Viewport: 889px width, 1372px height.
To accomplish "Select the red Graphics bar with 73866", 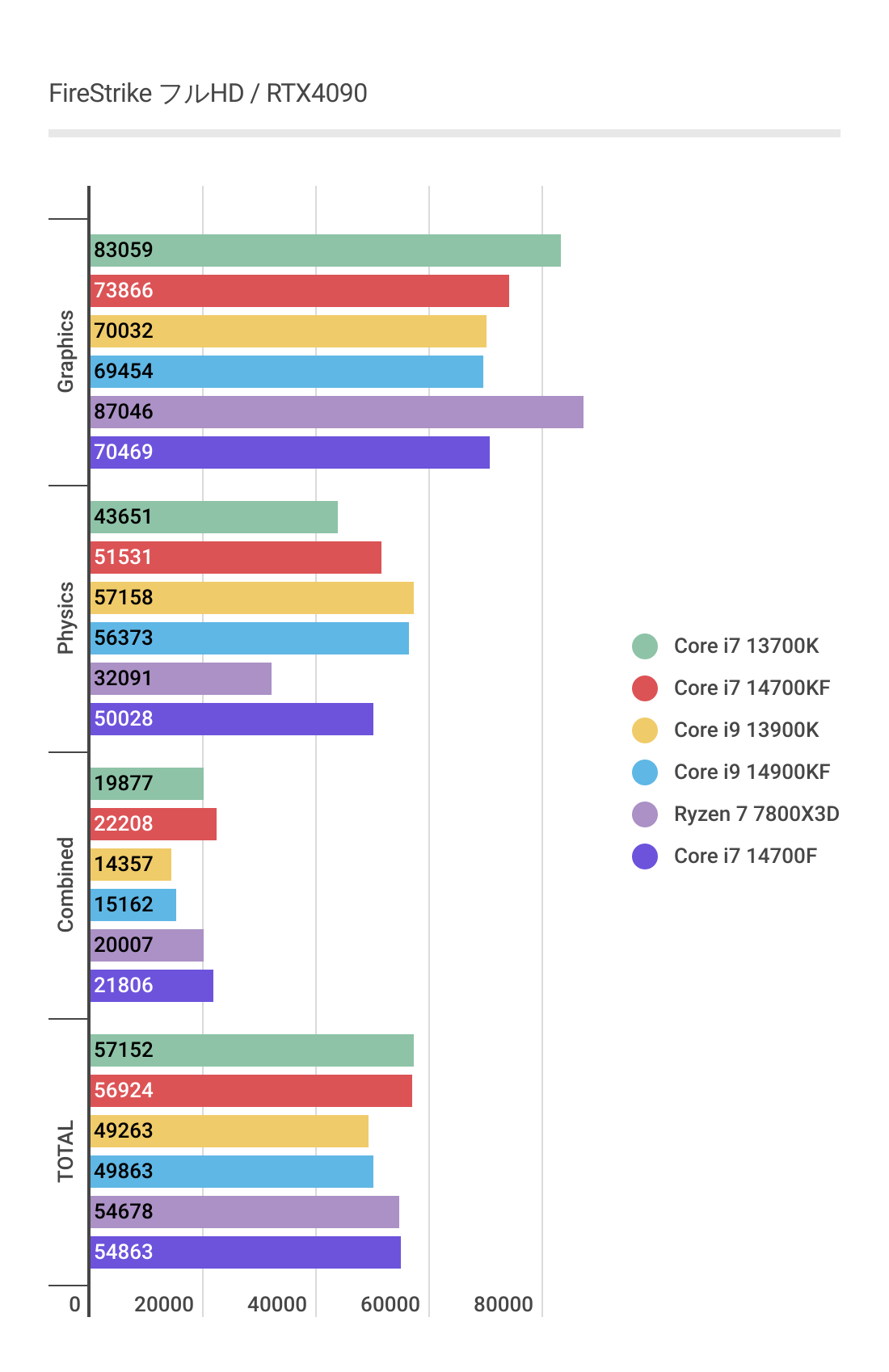I will 299,291.
